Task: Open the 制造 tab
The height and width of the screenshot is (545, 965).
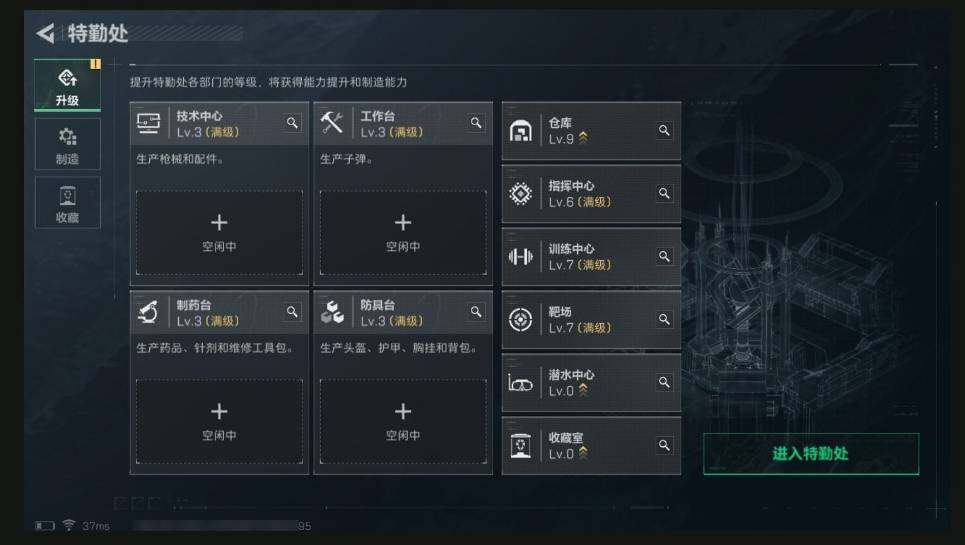Action: pos(67,144)
